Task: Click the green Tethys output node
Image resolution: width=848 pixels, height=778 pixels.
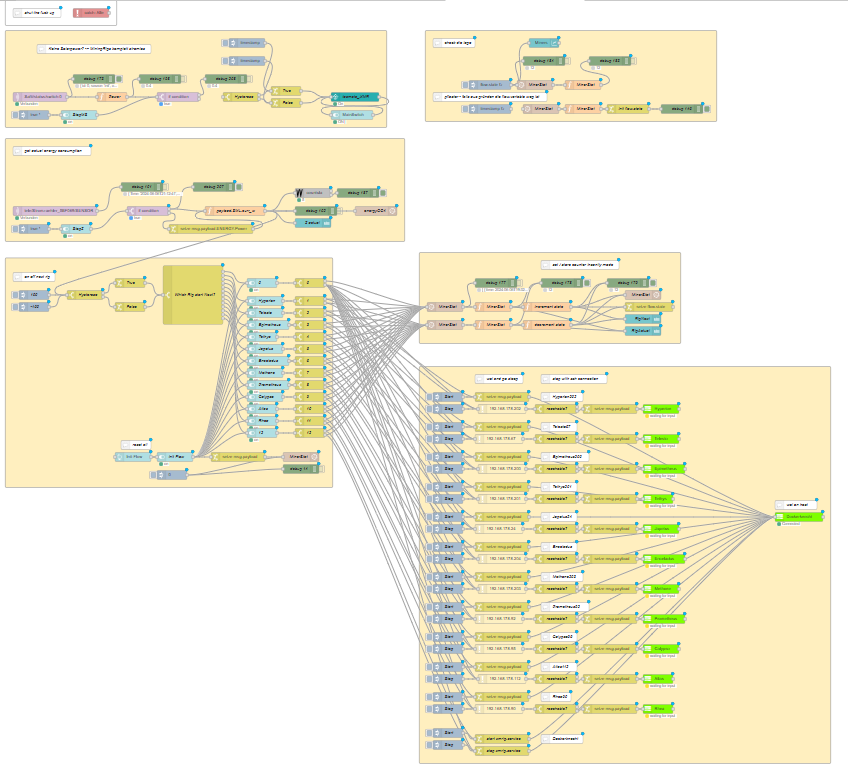Action: (662, 498)
